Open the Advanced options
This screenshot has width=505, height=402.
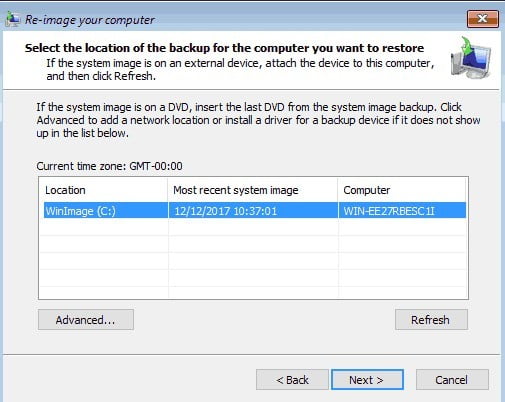coord(86,320)
